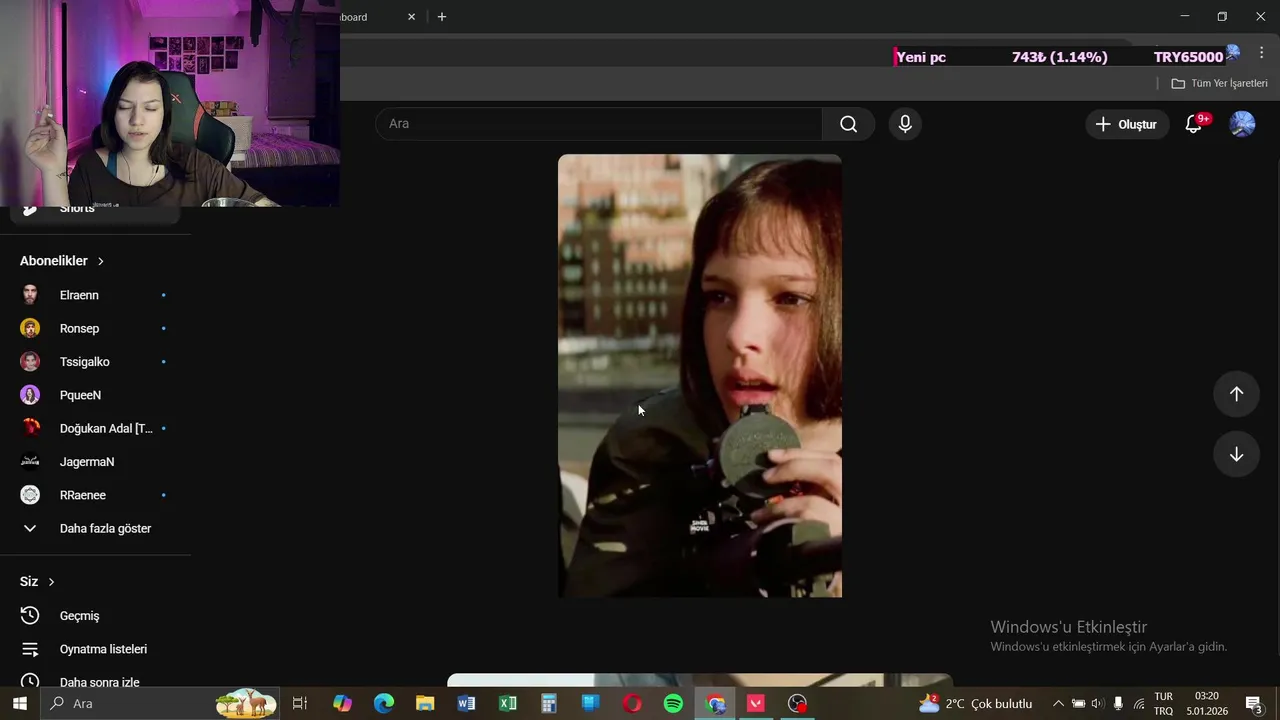Switch to Chrome on the taskbar
Screen dimensions: 1280x720
[x=715, y=704]
